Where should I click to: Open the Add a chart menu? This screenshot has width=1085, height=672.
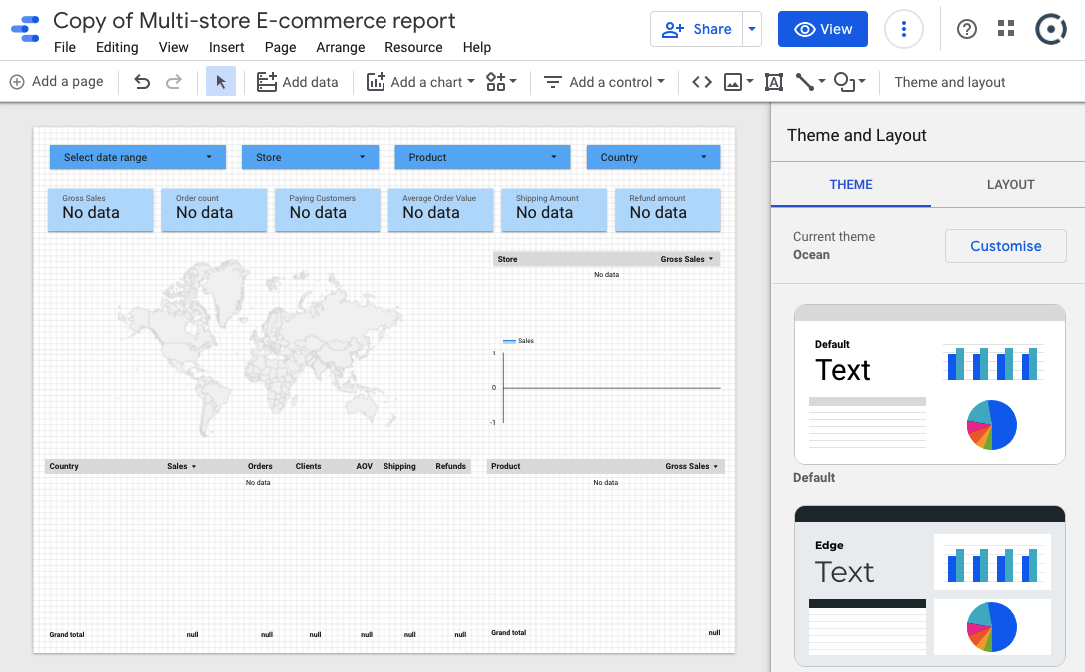(420, 82)
